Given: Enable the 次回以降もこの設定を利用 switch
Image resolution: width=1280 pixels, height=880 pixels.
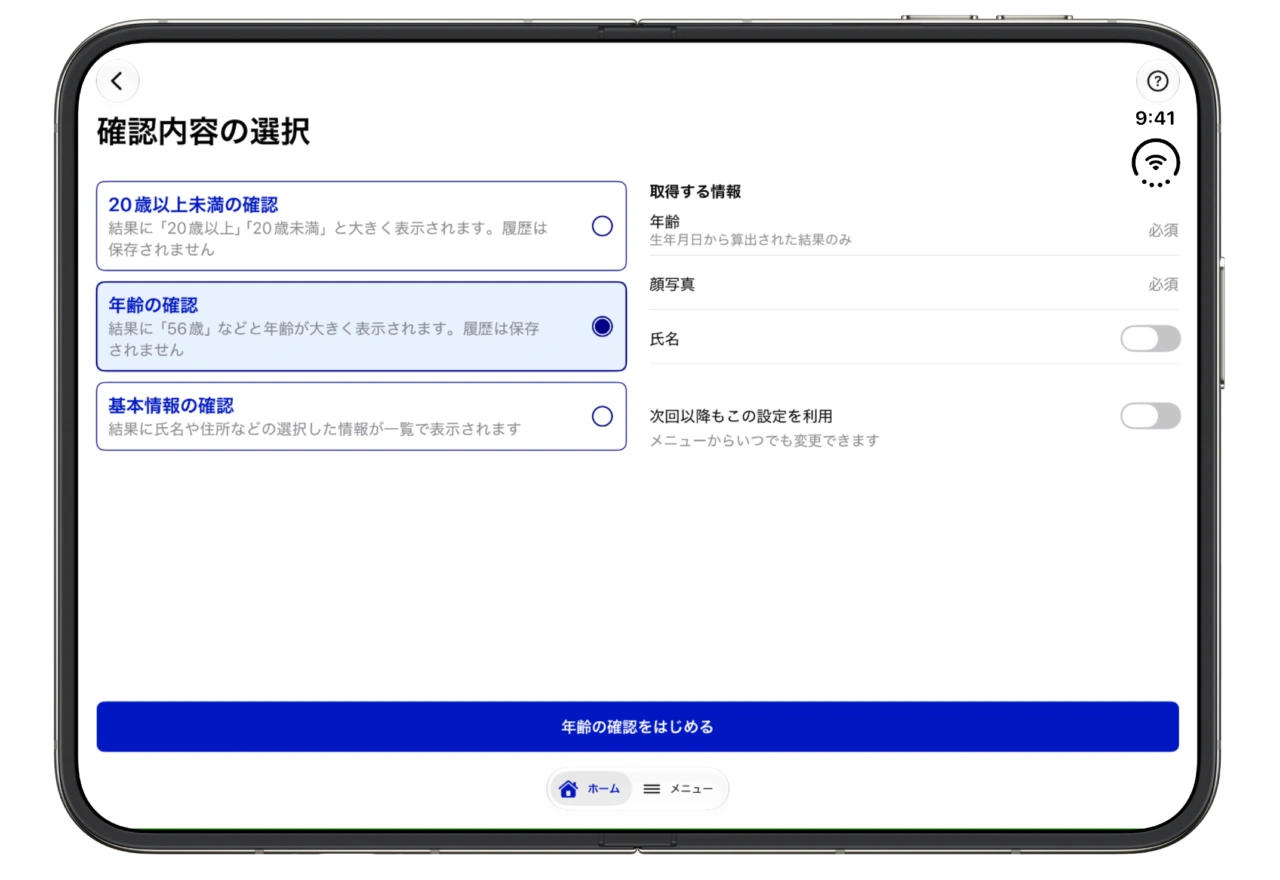Looking at the screenshot, I should (1150, 416).
